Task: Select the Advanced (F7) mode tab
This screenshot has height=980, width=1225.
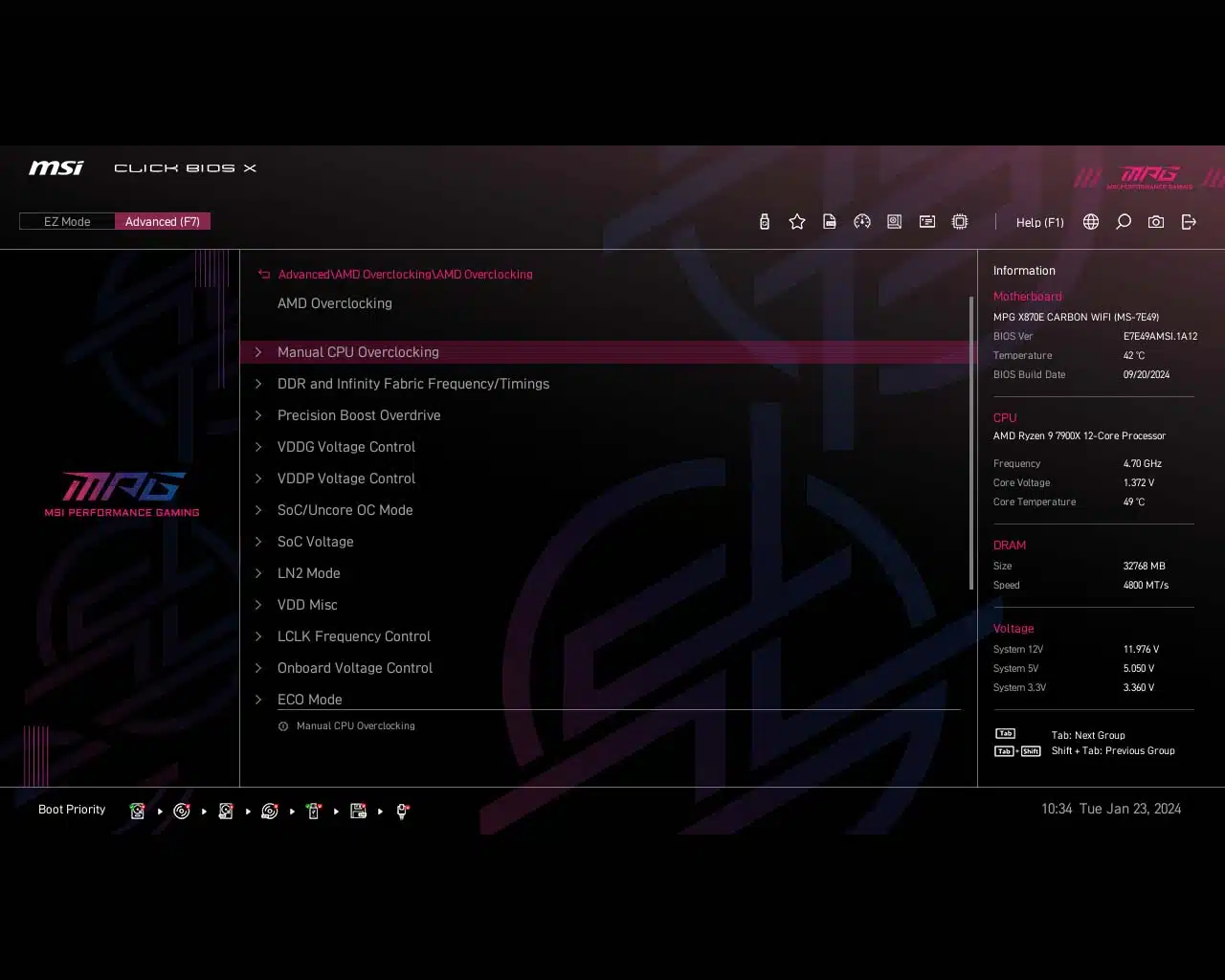Action: (163, 221)
